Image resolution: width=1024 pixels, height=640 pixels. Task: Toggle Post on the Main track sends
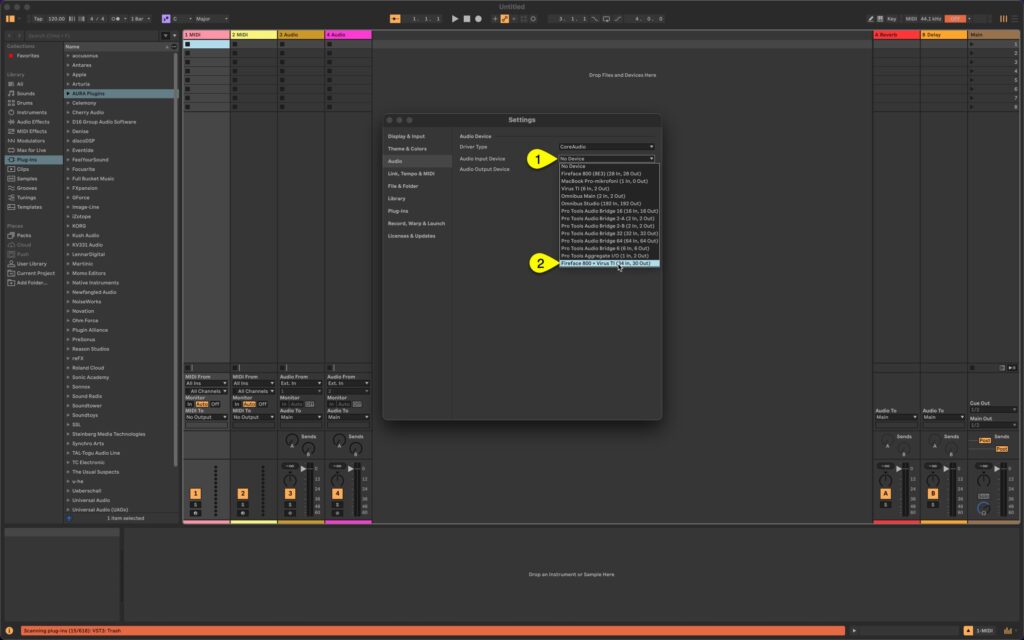coord(986,438)
